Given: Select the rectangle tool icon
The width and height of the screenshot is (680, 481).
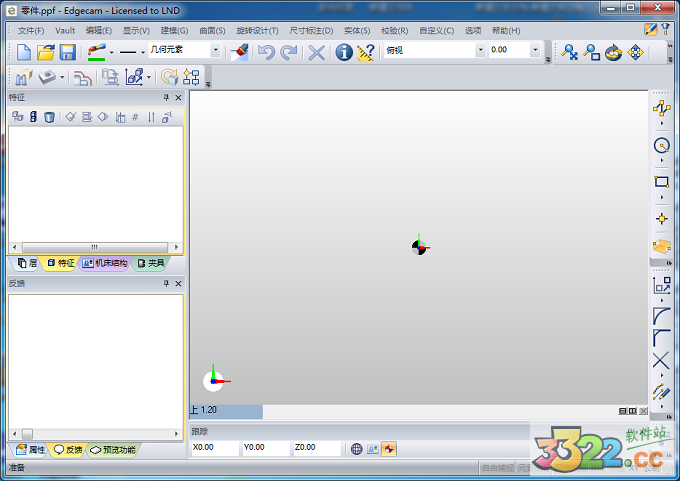Looking at the screenshot, I should point(661,182).
